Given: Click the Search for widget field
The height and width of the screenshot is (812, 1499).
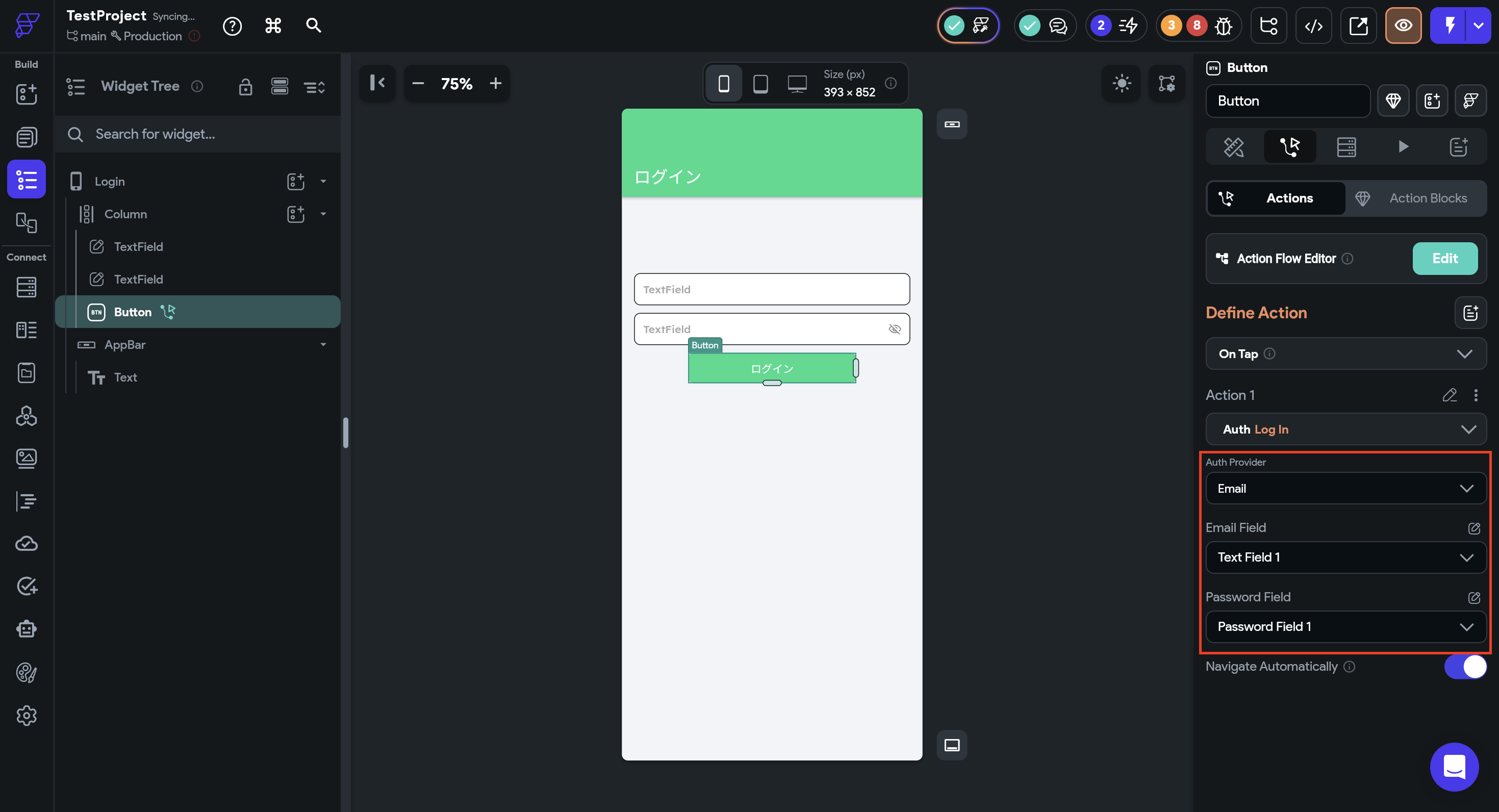Looking at the screenshot, I should point(198,135).
